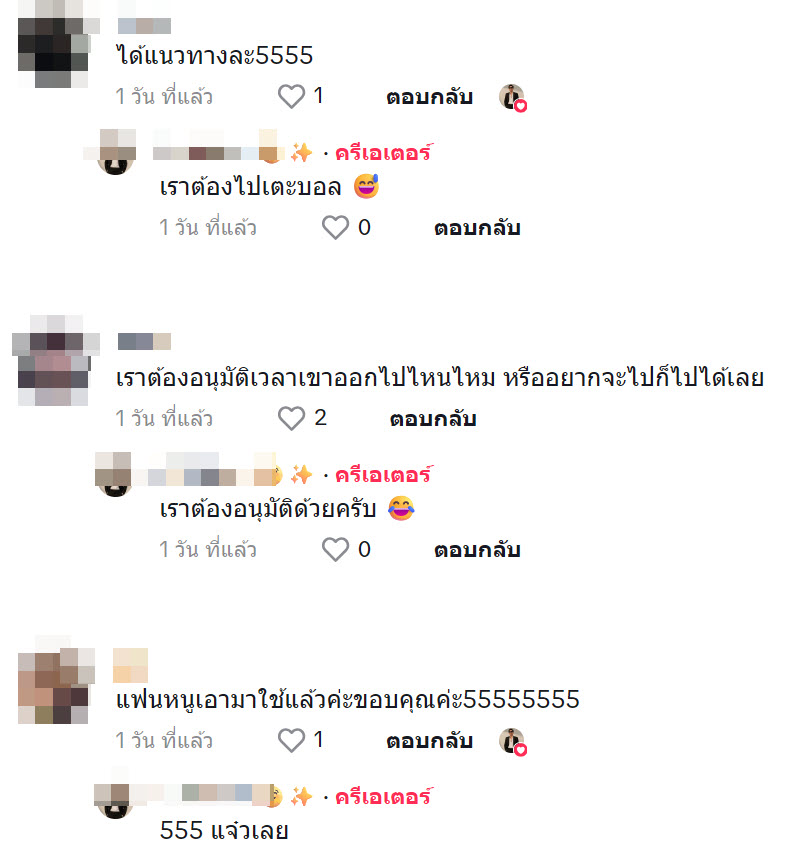Reply to creator's "เราต้องอนุมัติด้วยครับ" comment
Image resolution: width=810 pixels, height=854 pixels.
(x=477, y=550)
